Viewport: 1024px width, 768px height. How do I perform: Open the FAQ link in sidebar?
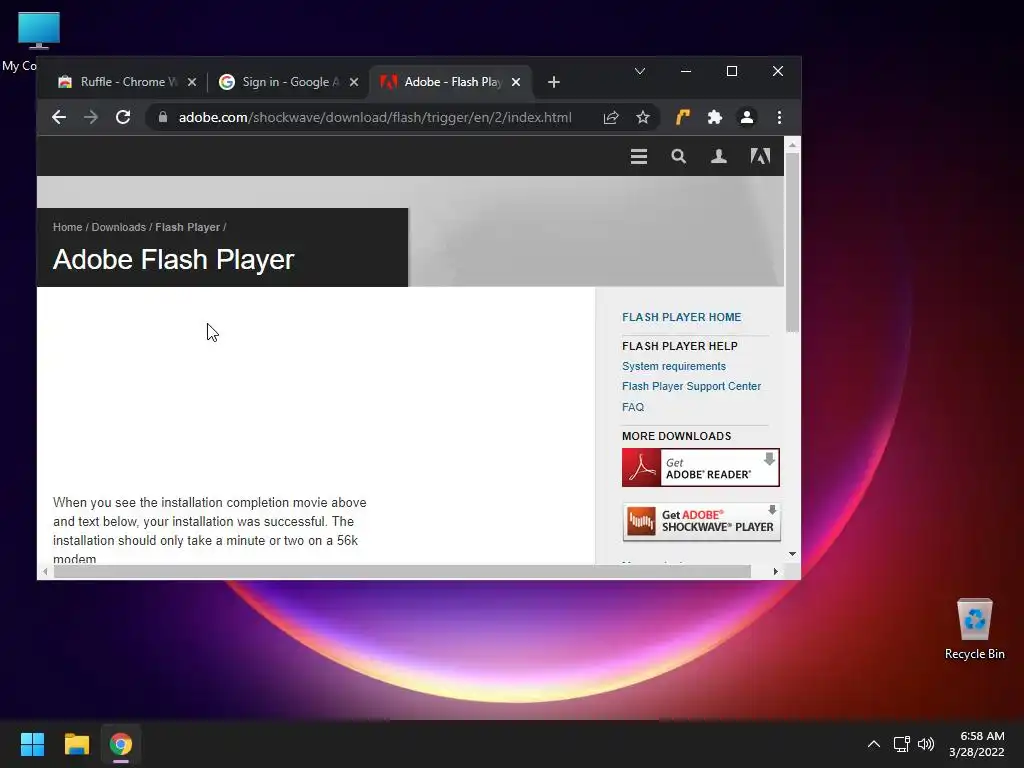click(x=632, y=408)
